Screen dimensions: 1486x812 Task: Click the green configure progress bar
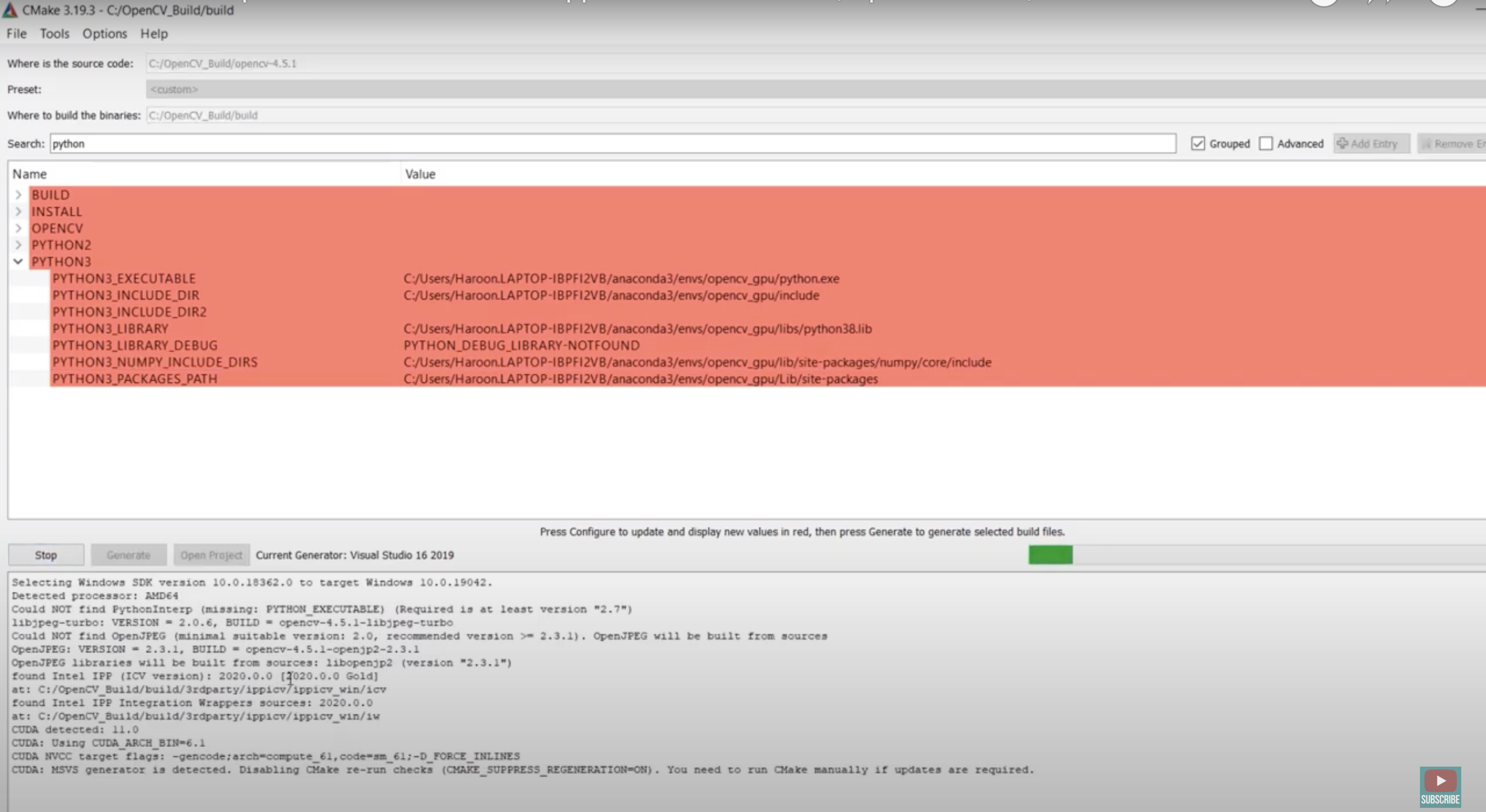coord(1050,555)
